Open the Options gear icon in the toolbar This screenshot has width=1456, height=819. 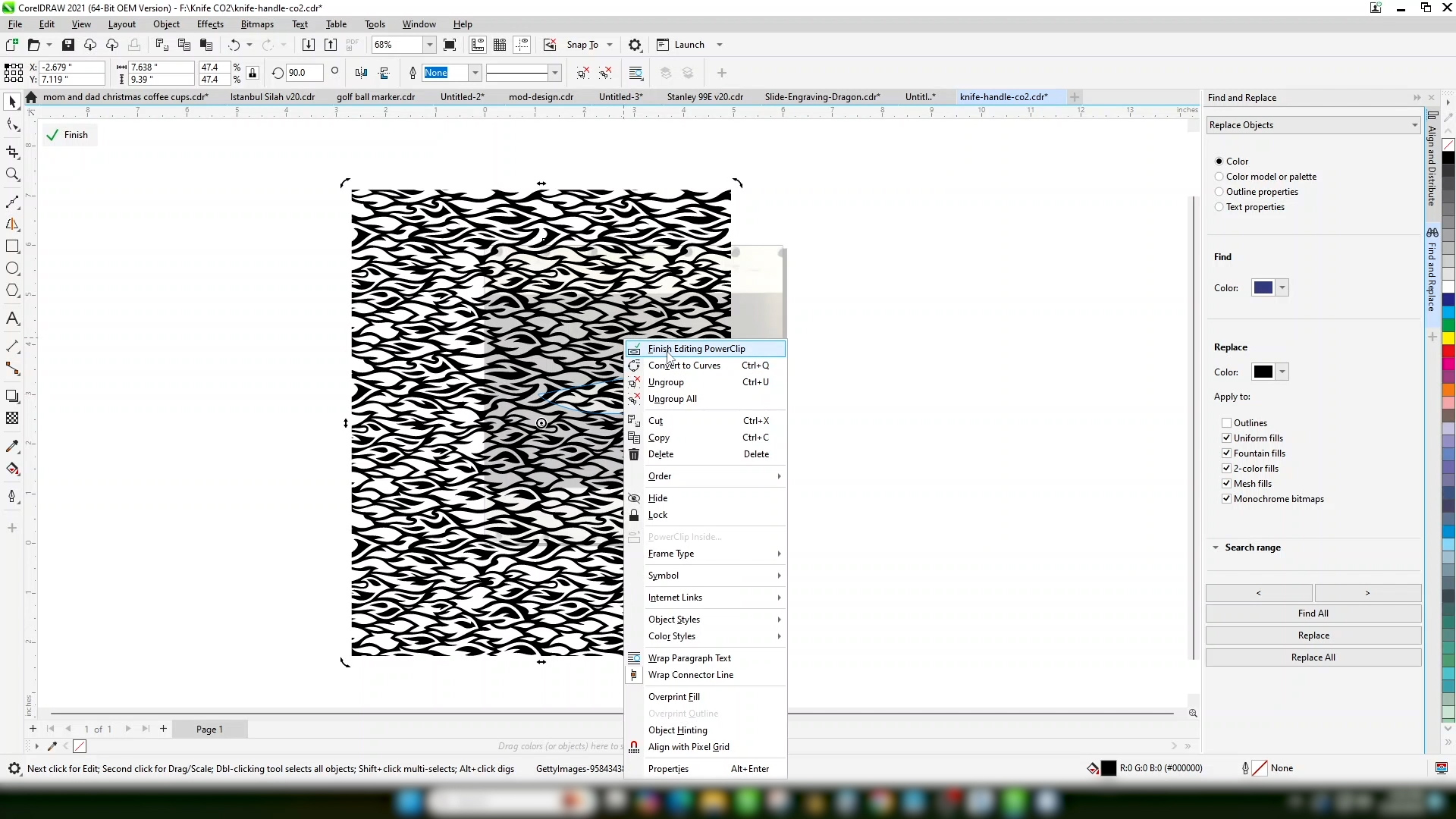coord(635,45)
